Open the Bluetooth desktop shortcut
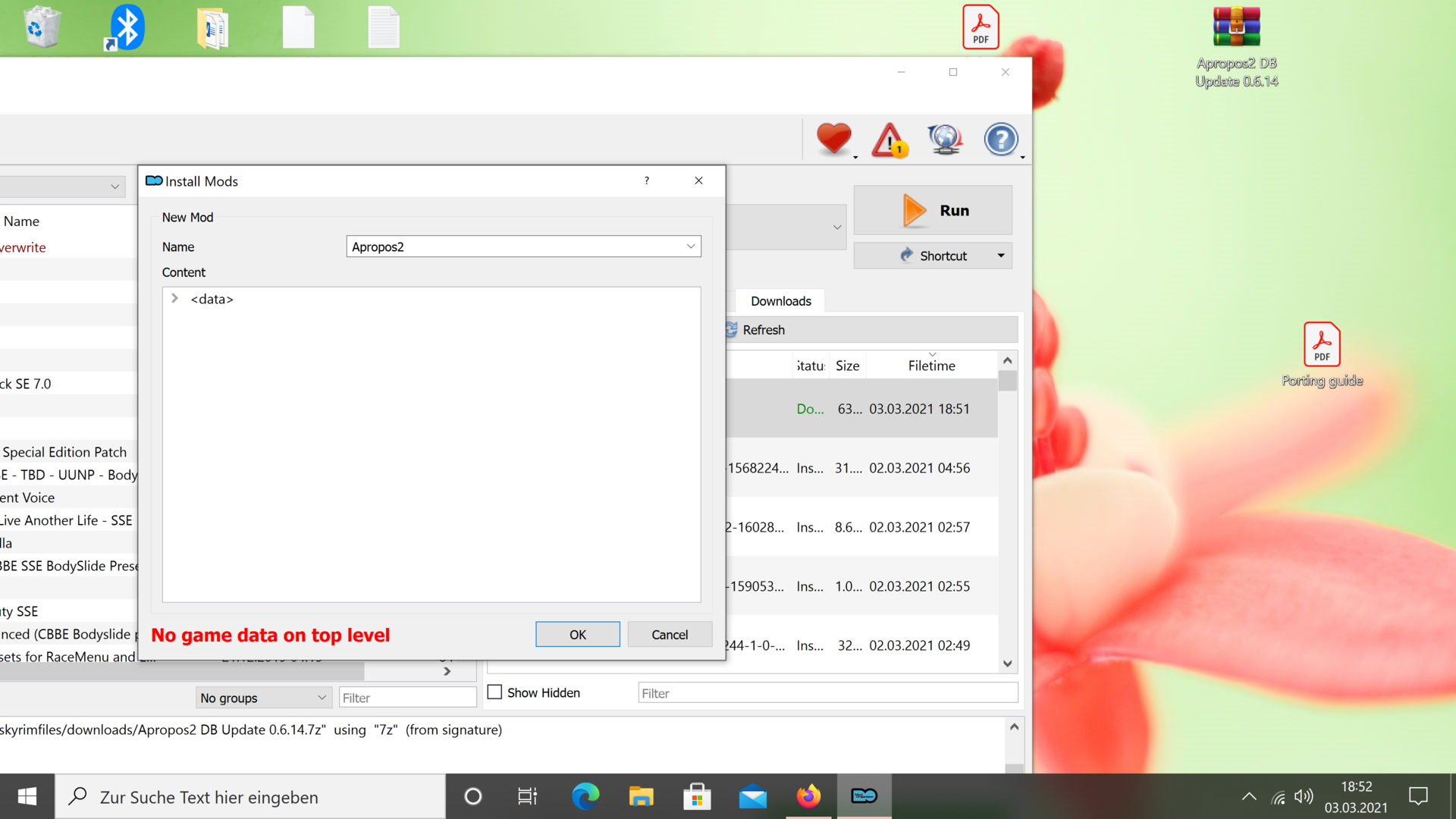This screenshot has width=1456, height=819. click(126, 27)
